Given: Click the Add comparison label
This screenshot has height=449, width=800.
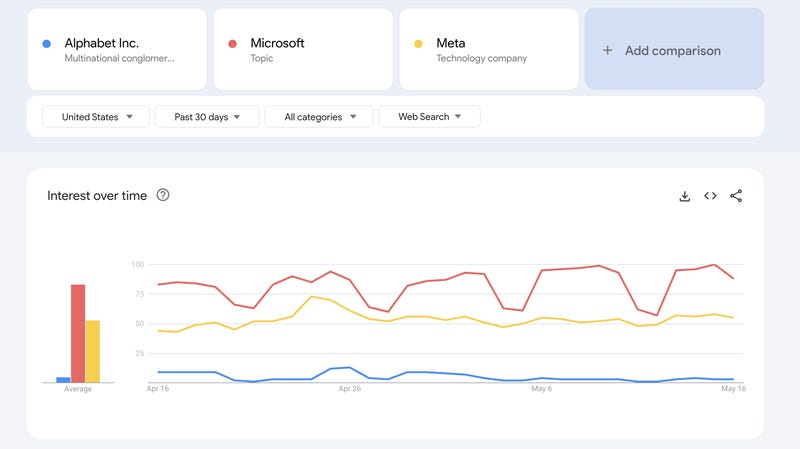Looking at the screenshot, I should 672,51.
